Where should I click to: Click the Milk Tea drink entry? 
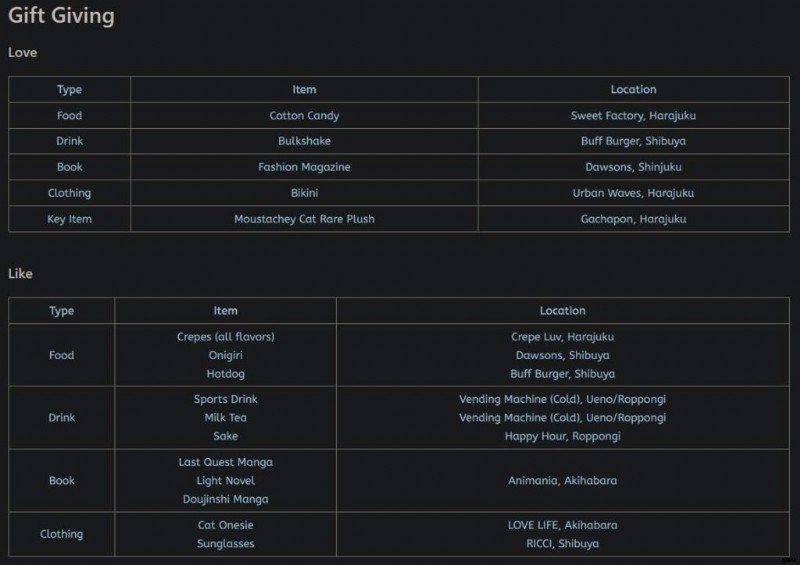click(225, 418)
